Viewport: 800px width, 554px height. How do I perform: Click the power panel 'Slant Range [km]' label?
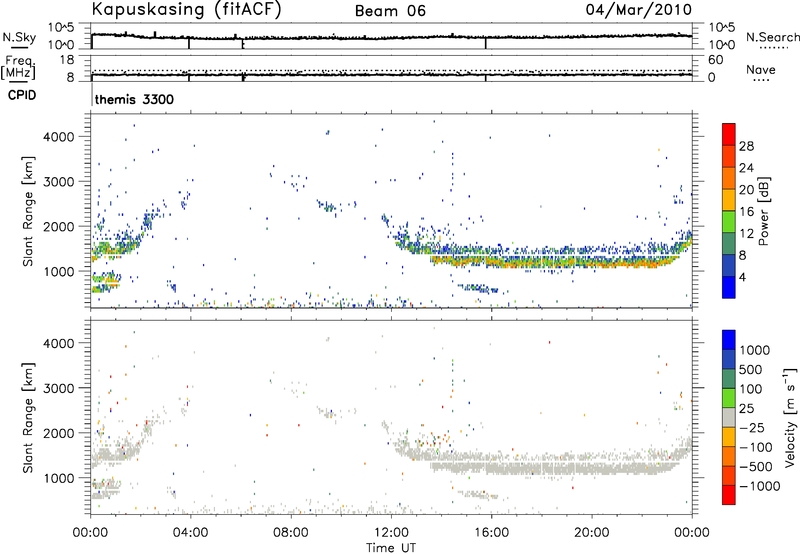point(28,211)
